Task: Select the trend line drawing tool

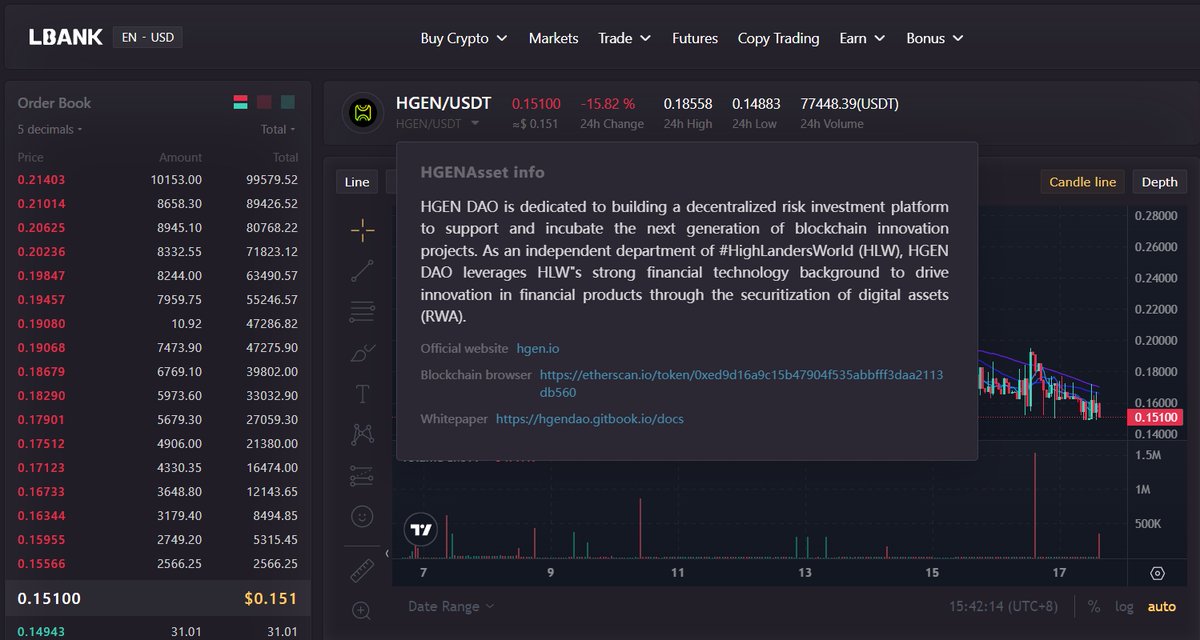Action: coord(363,270)
